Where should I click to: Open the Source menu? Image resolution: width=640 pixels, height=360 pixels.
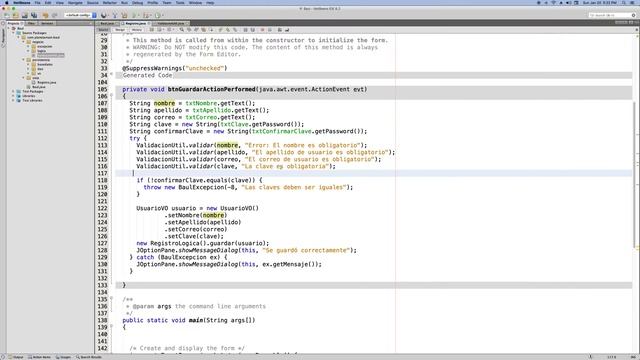[x=93, y=3]
